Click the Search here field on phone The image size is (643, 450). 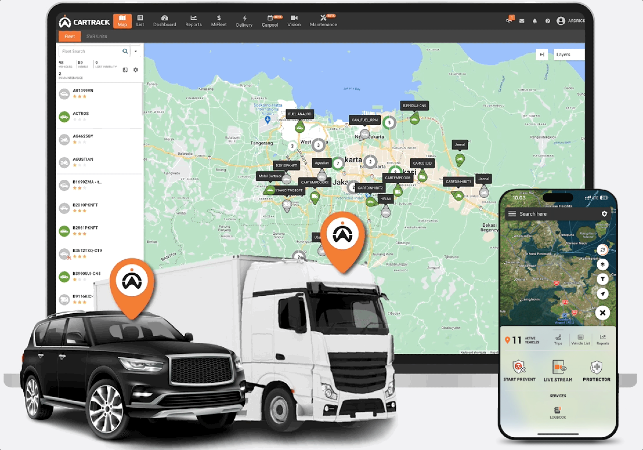(x=557, y=214)
